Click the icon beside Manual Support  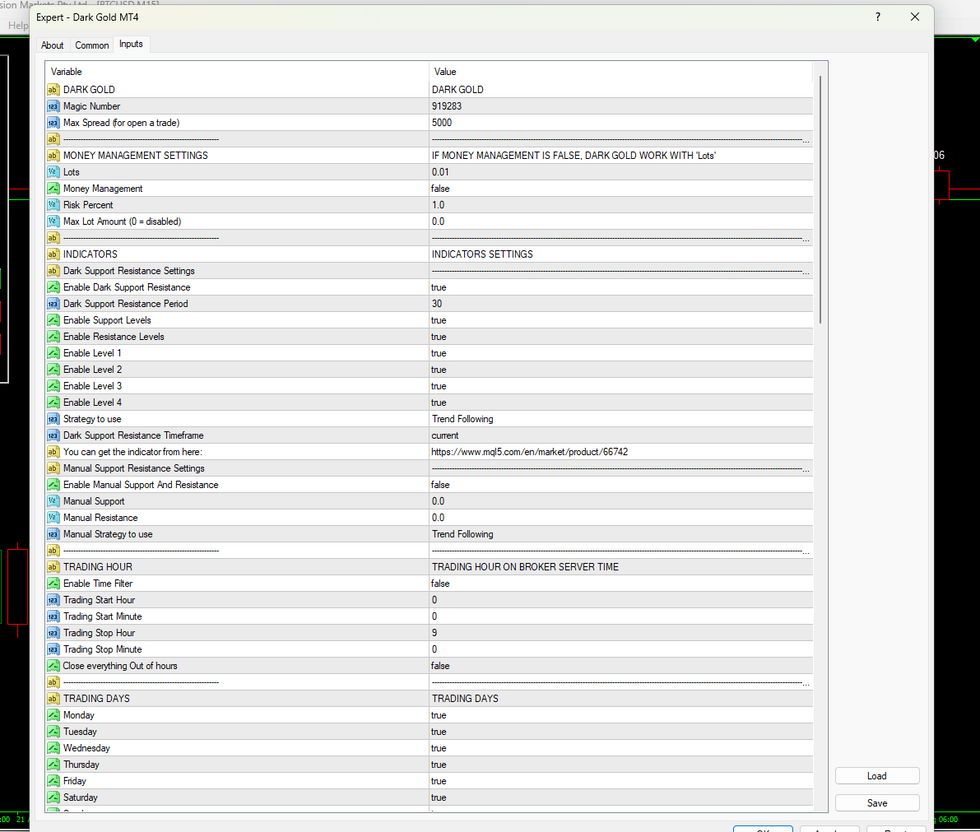pyautogui.click(x=53, y=501)
